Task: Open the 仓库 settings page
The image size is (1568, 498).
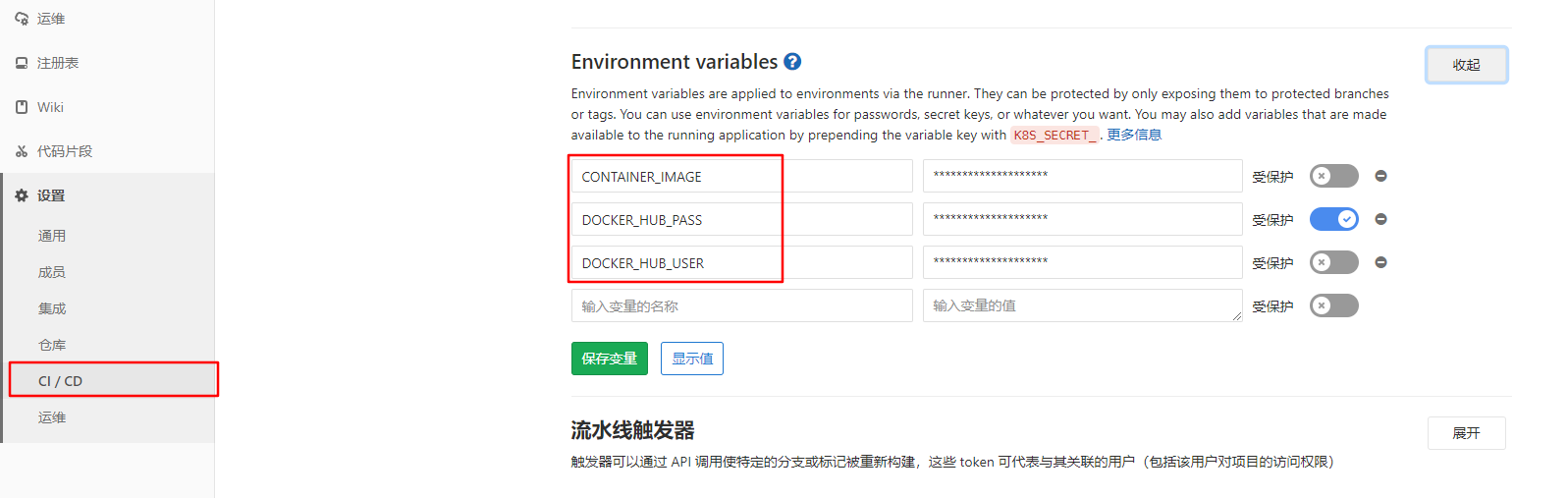Action: pyautogui.click(x=52, y=345)
